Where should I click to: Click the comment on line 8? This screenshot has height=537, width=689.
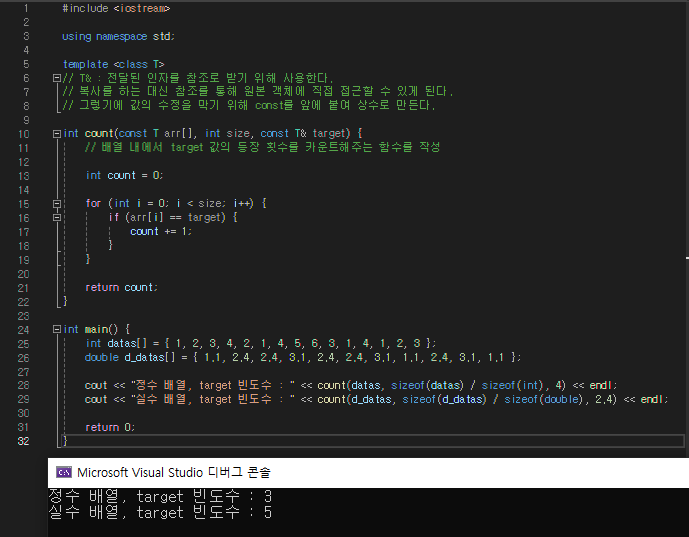coord(249,105)
